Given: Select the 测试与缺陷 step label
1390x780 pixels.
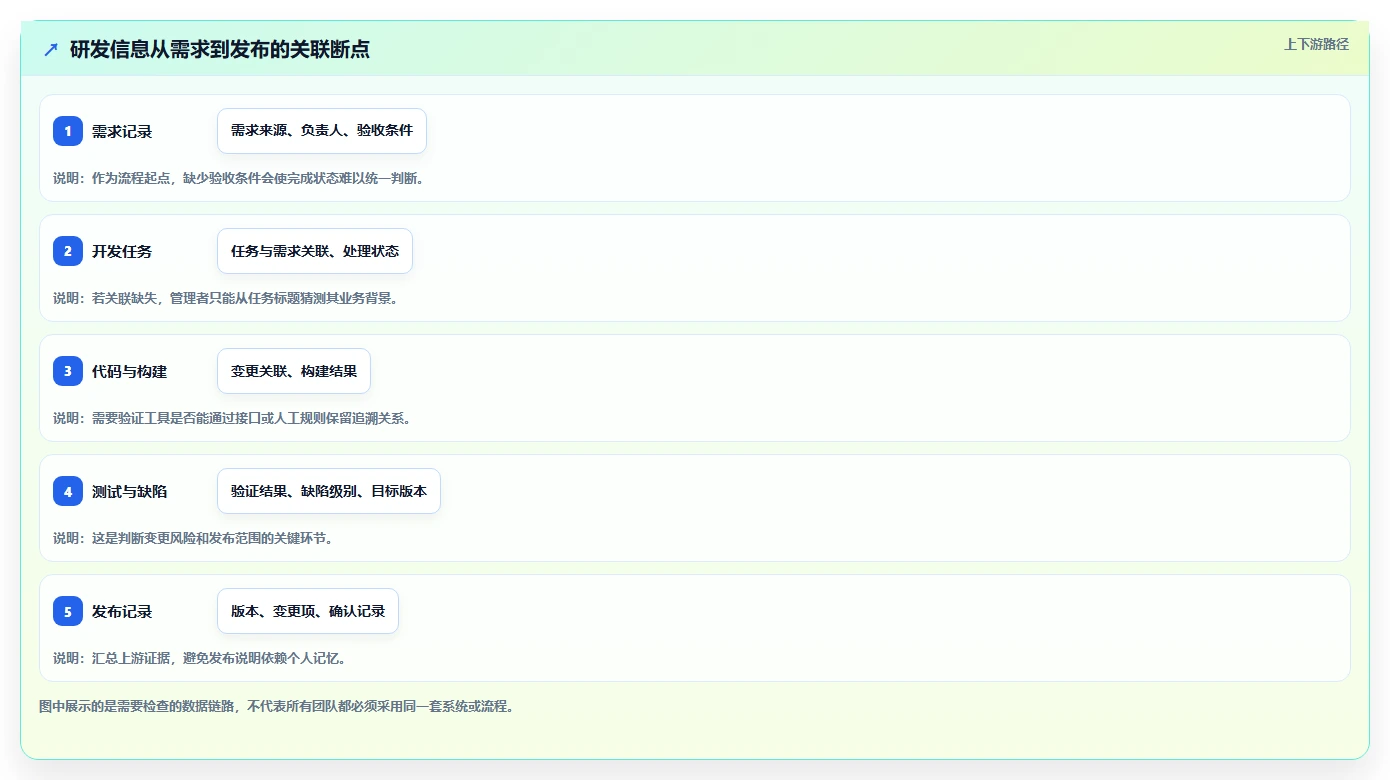Looking at the screenshot, I should (129, 491).
